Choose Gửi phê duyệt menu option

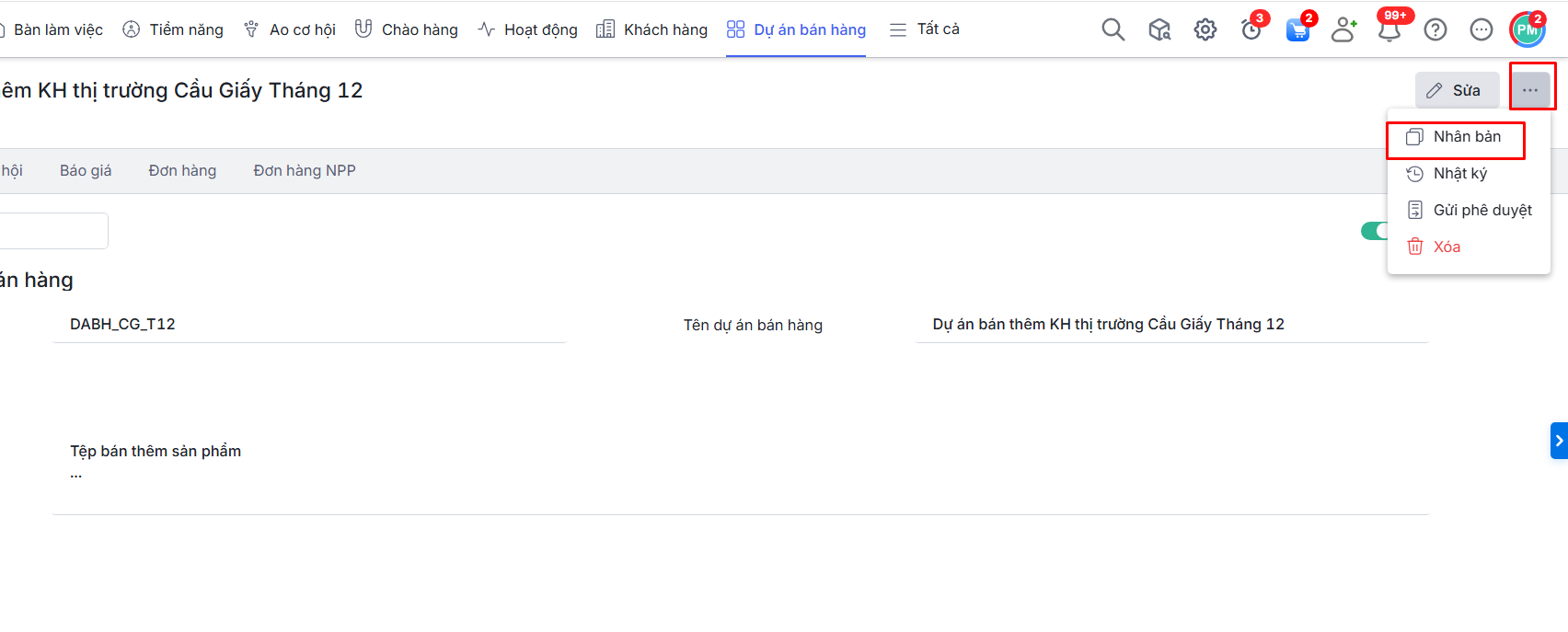coord(1482,210)
